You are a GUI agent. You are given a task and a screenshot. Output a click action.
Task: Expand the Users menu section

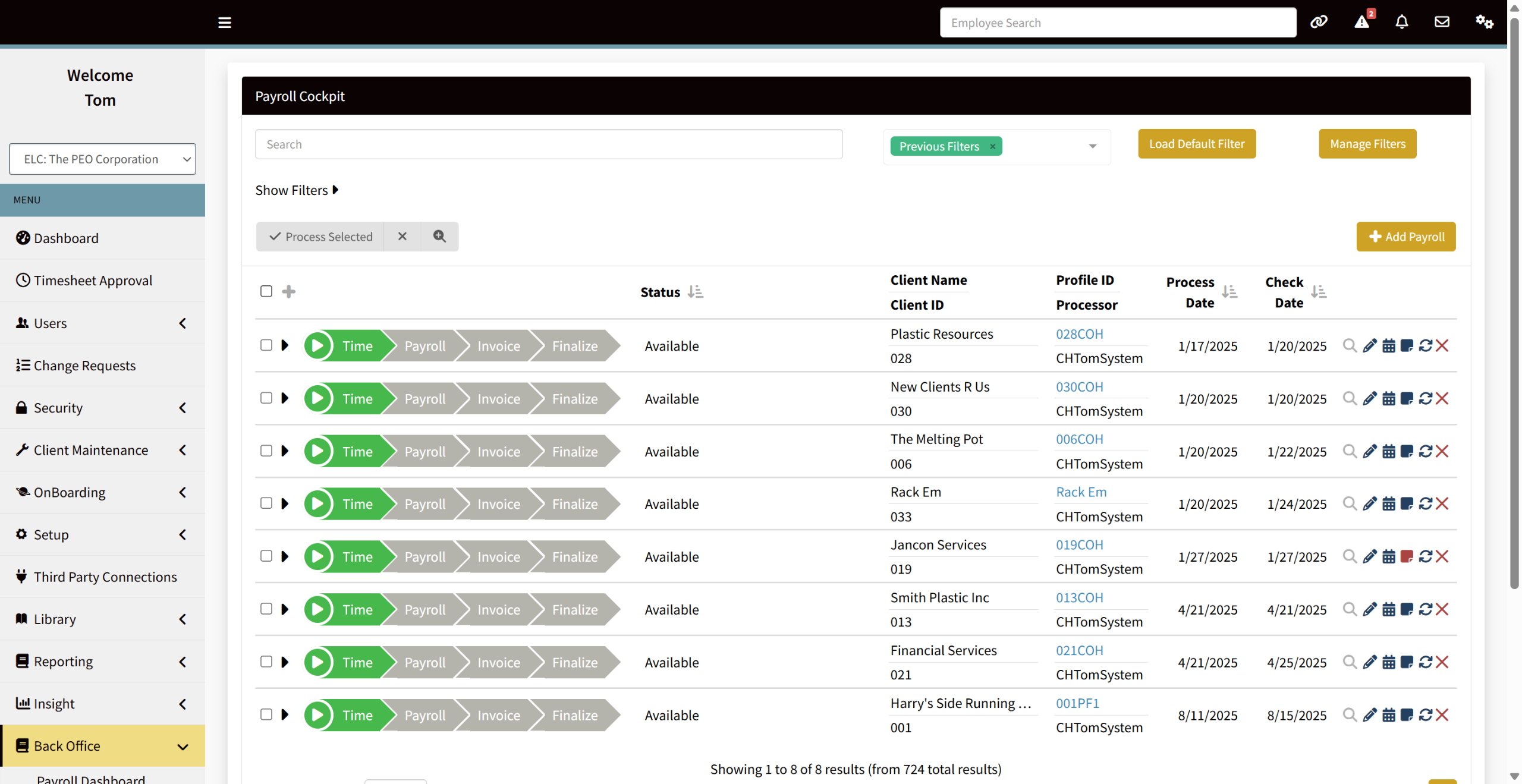pos(102,323)
